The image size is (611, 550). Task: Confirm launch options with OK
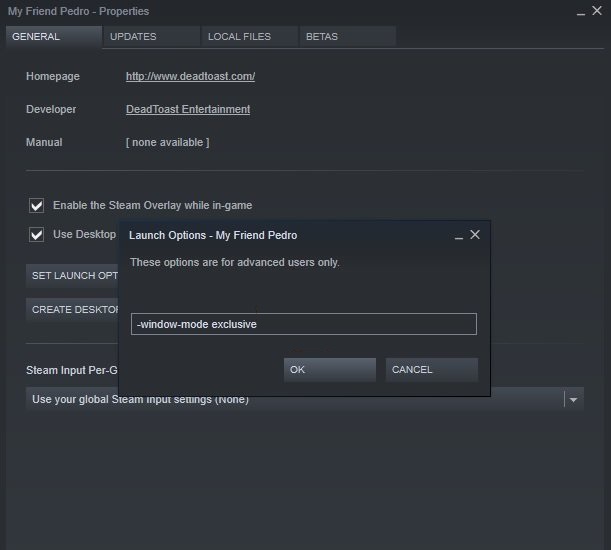330,370
